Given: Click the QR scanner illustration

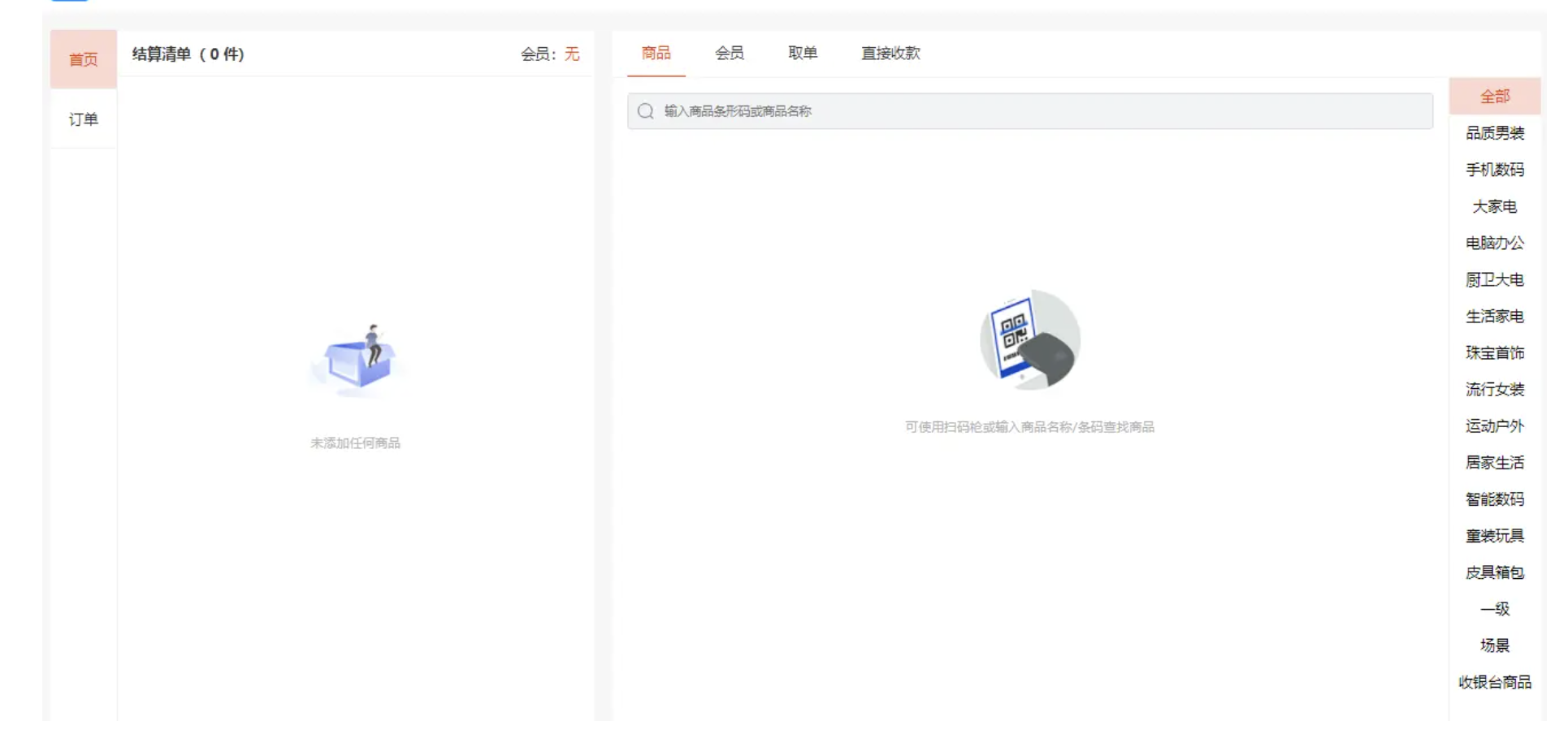Looking at the screenshot, I should click(x=1030, y=339).
